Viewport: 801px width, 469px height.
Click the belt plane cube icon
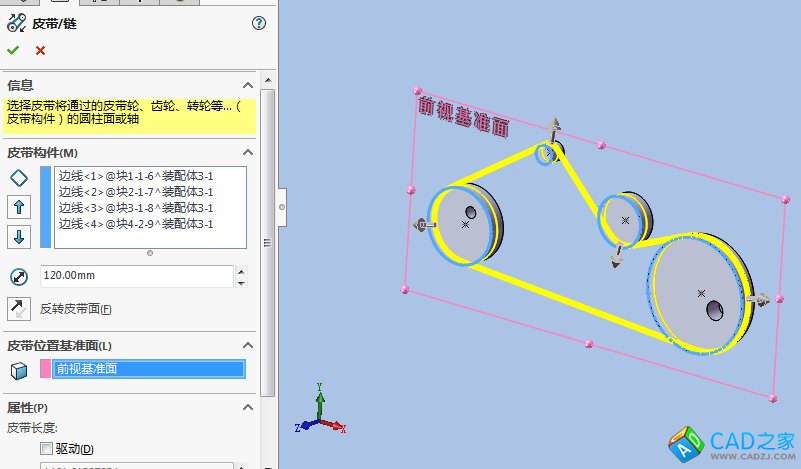click(19, 370)
